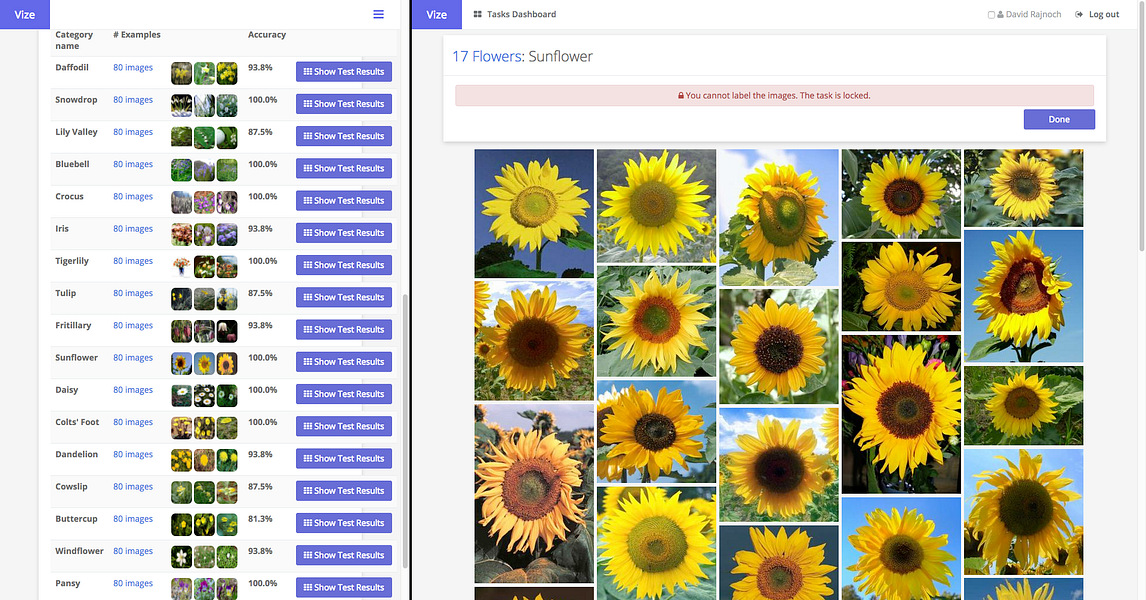Show Test Results for Windflower
Image resolution: width=1146 pixels, height=600 pixels.
pyautogui.click(x=344, y=555)
